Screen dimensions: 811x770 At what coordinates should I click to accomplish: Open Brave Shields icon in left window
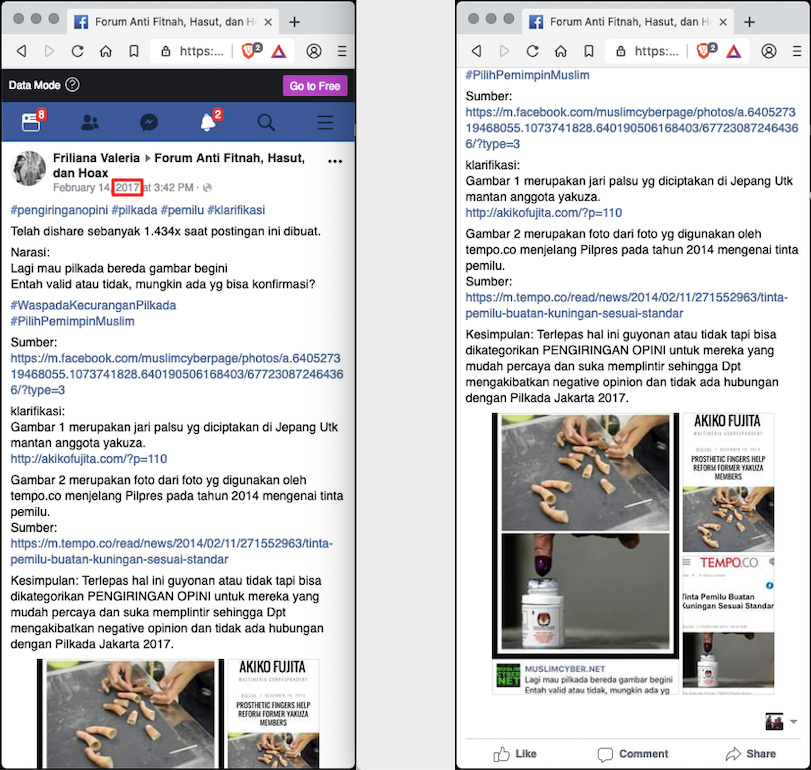(251, 51)
